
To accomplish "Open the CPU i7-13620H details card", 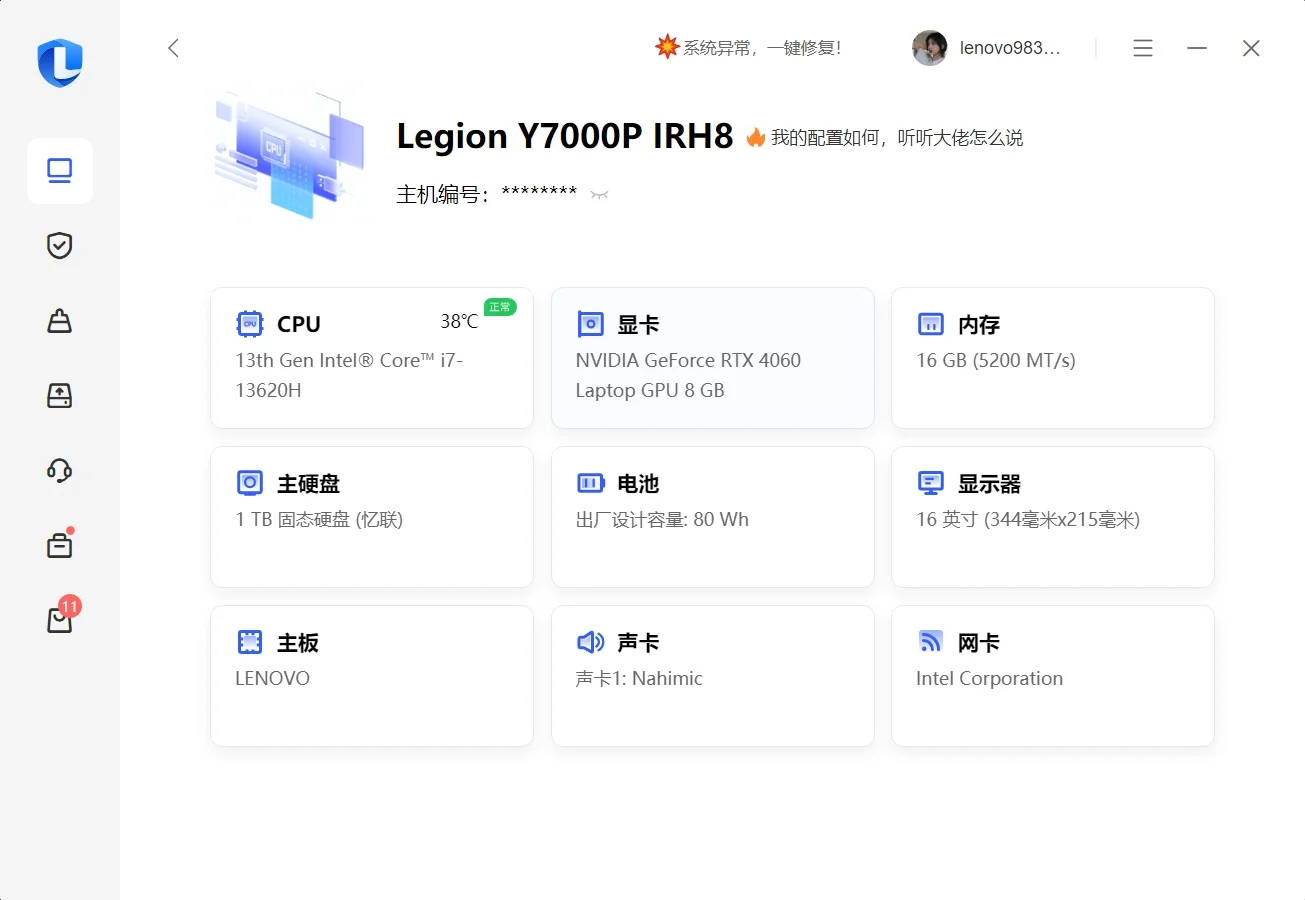I will [371, 358].
